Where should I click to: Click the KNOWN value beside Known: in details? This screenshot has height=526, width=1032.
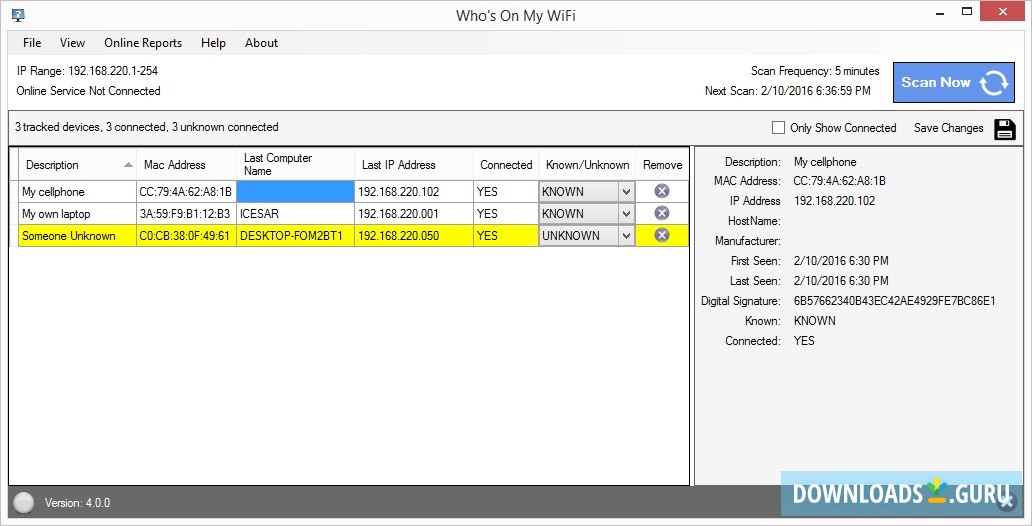click(815, 321)
